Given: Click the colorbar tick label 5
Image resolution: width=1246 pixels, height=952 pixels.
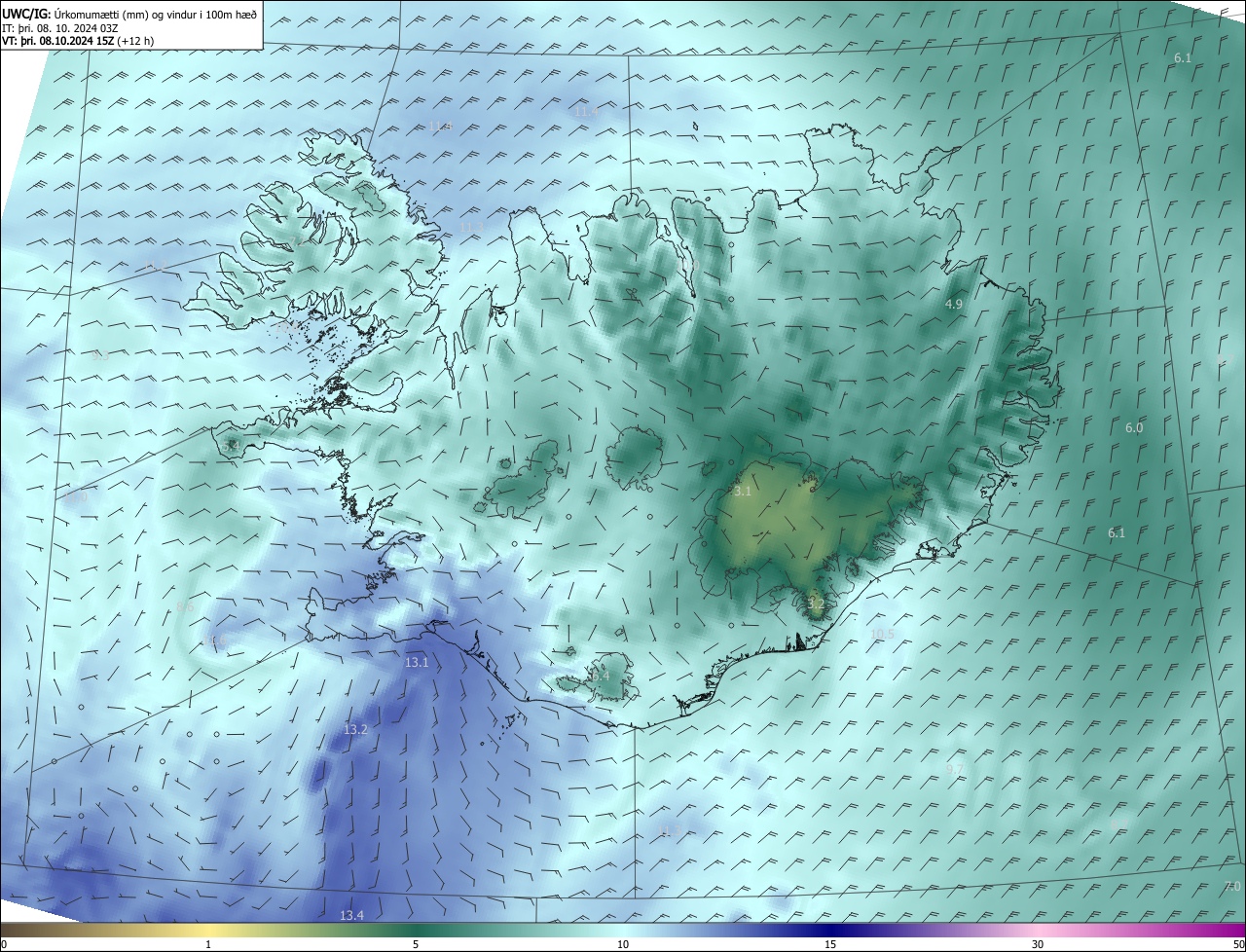Looking at the screenshot, I should [416, 944].
